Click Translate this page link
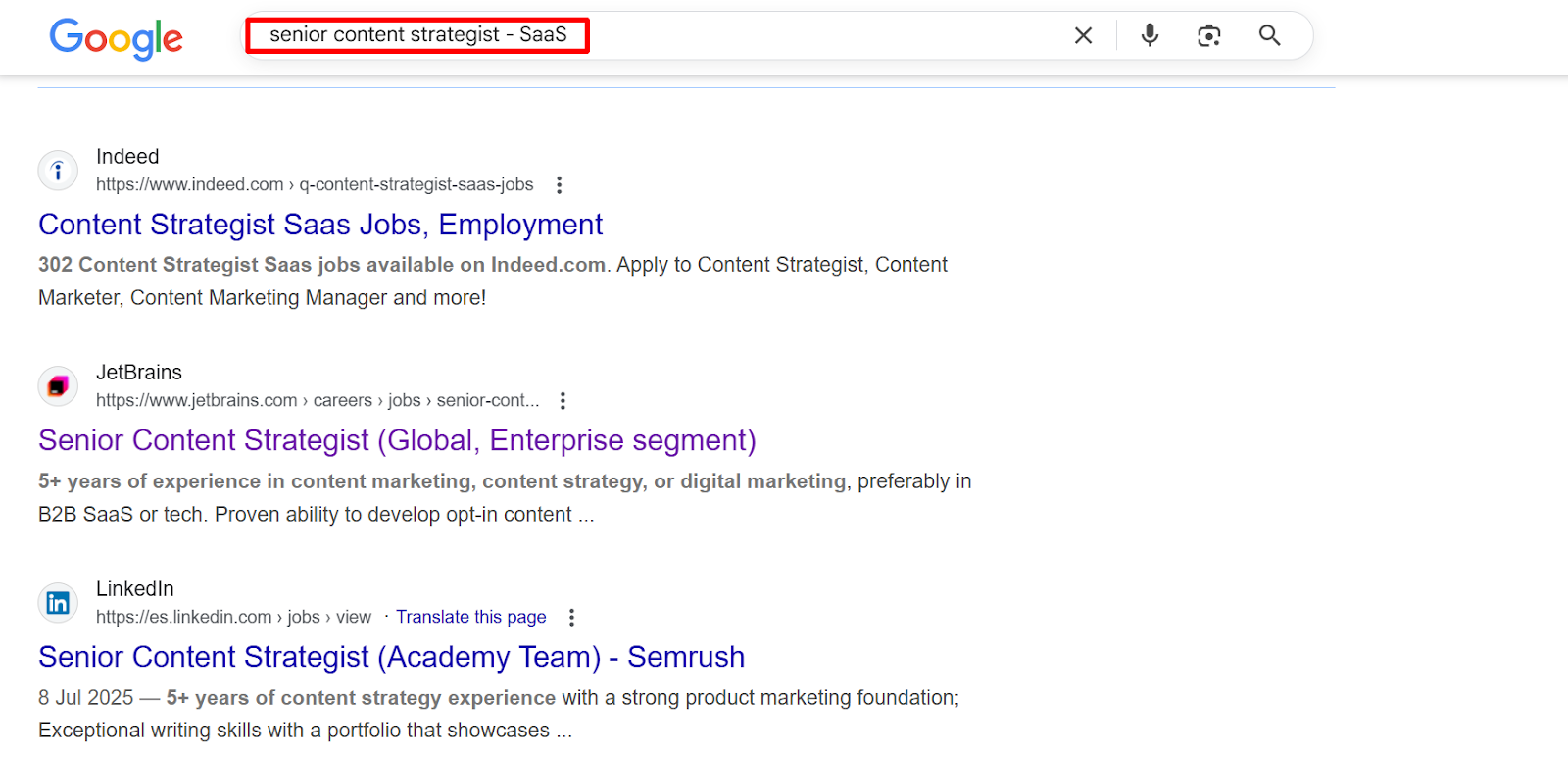 coord(471,617)
